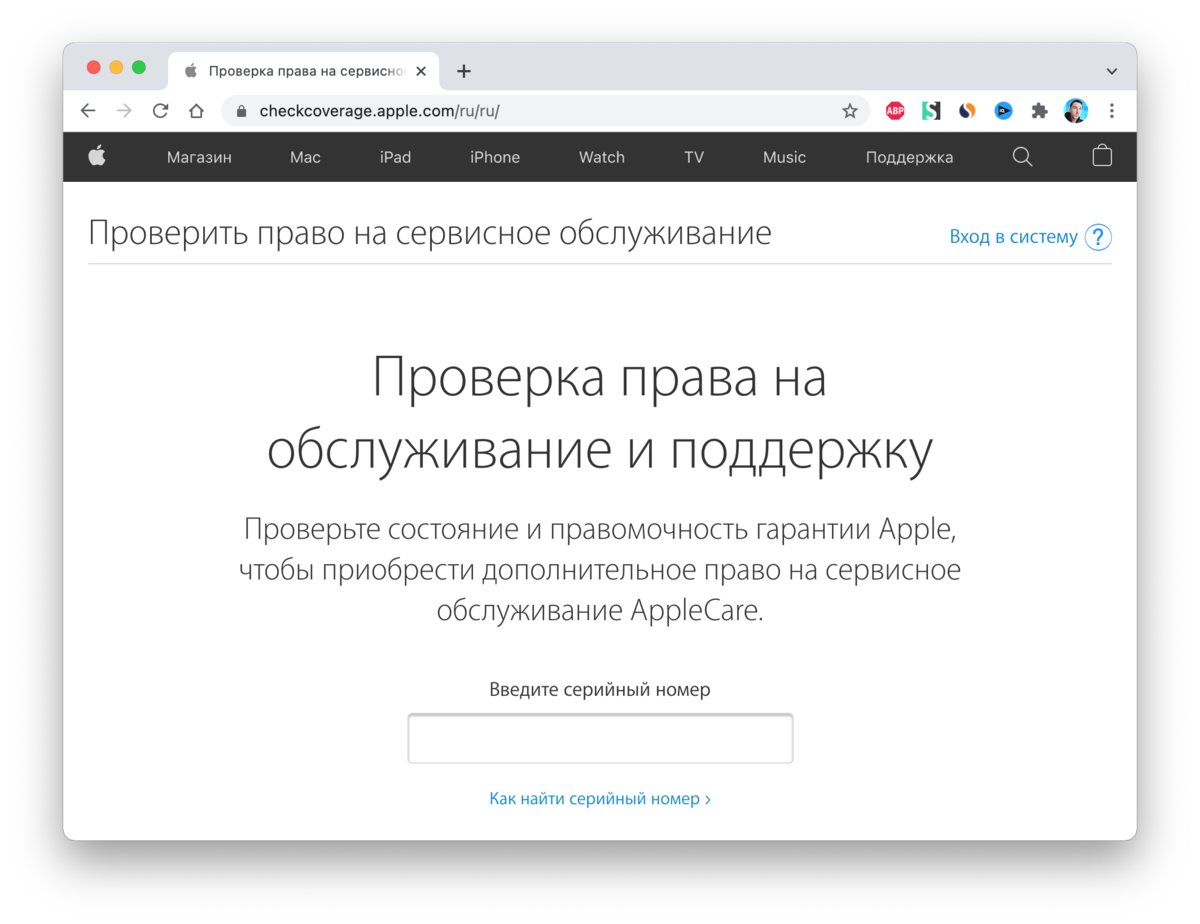Click the browser forward arrow
Screen dimensions: 1200x924
point(124,111)
